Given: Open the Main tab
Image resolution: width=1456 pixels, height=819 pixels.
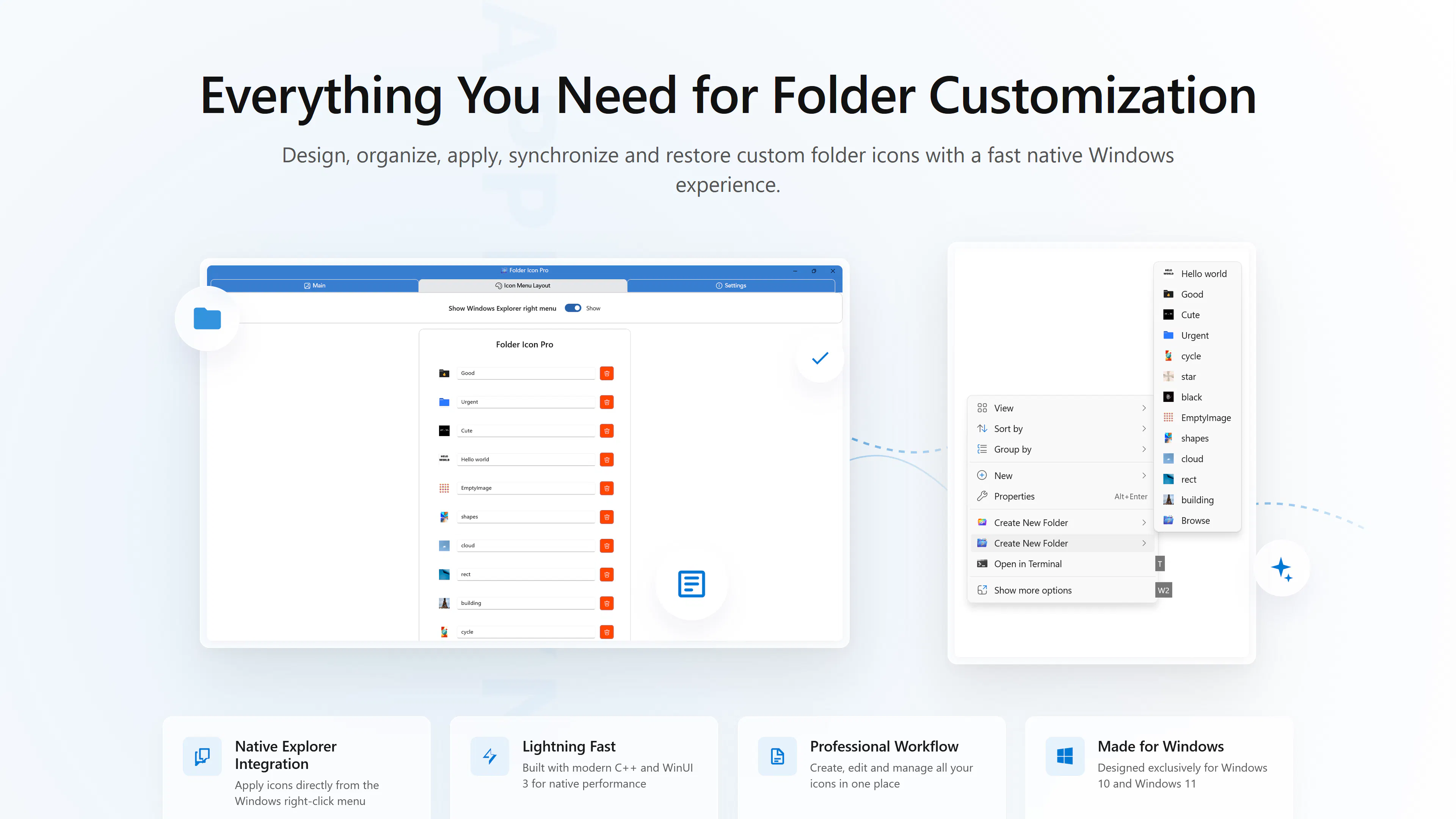Looking at the screenshot, I should tap(314, 286).
